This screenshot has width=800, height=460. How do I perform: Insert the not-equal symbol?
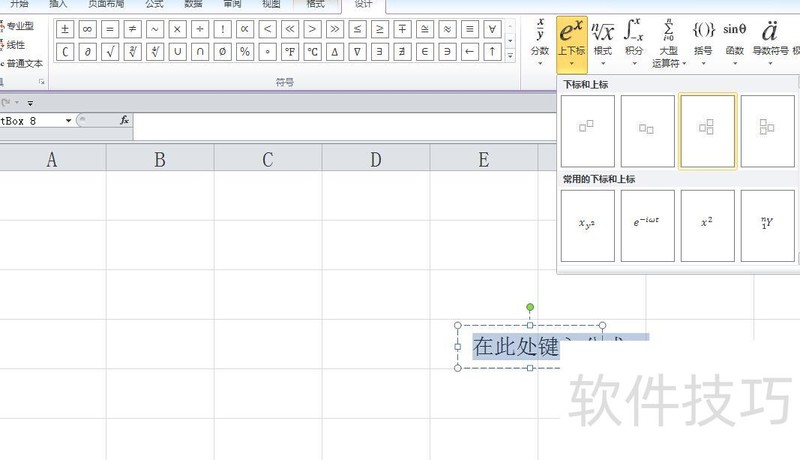point(132,29)
